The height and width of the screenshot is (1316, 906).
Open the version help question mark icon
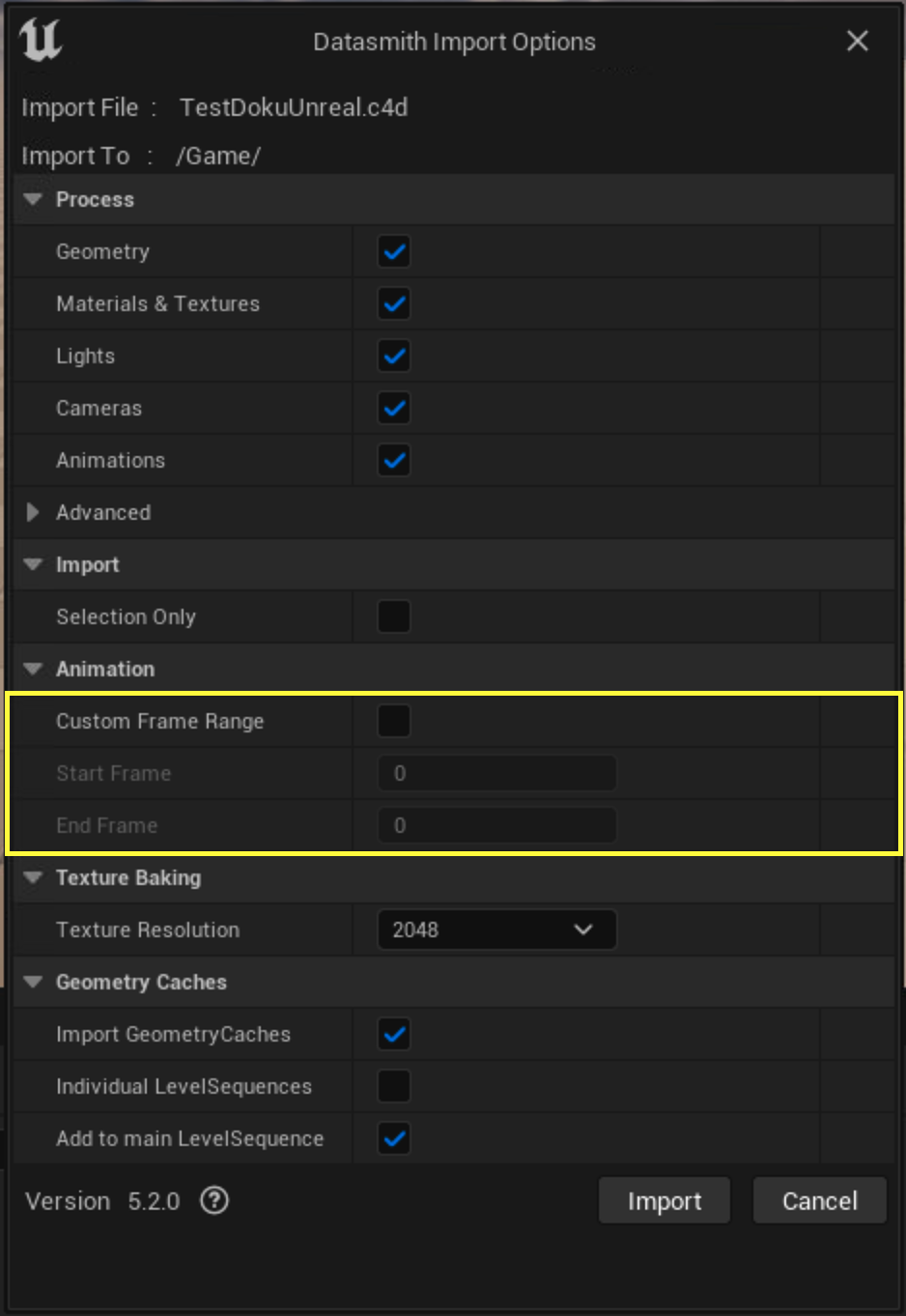213,1200
